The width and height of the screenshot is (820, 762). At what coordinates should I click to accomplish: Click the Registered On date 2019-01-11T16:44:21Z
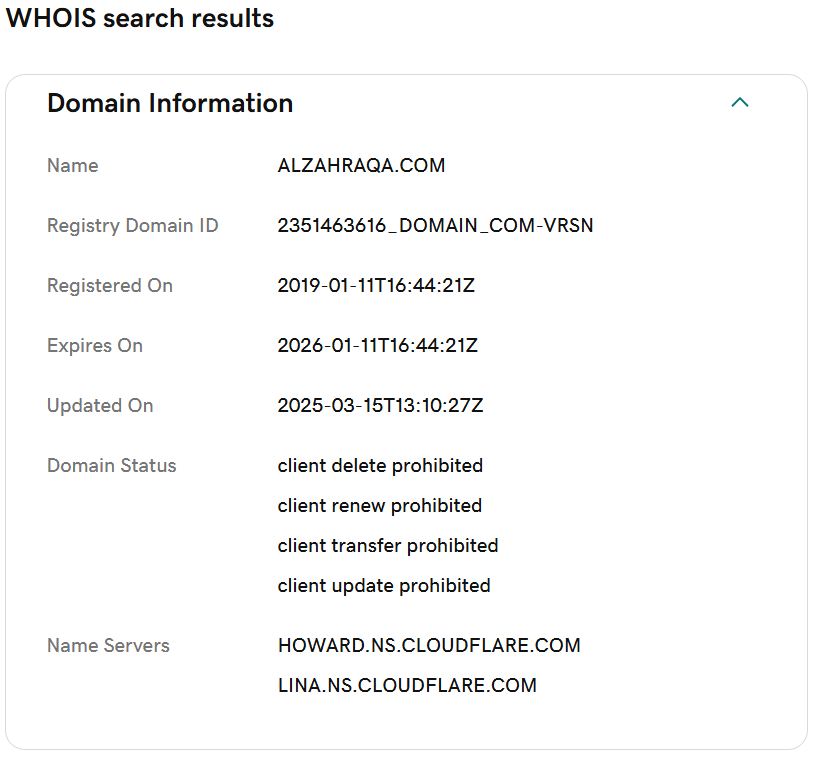[376, 286]
